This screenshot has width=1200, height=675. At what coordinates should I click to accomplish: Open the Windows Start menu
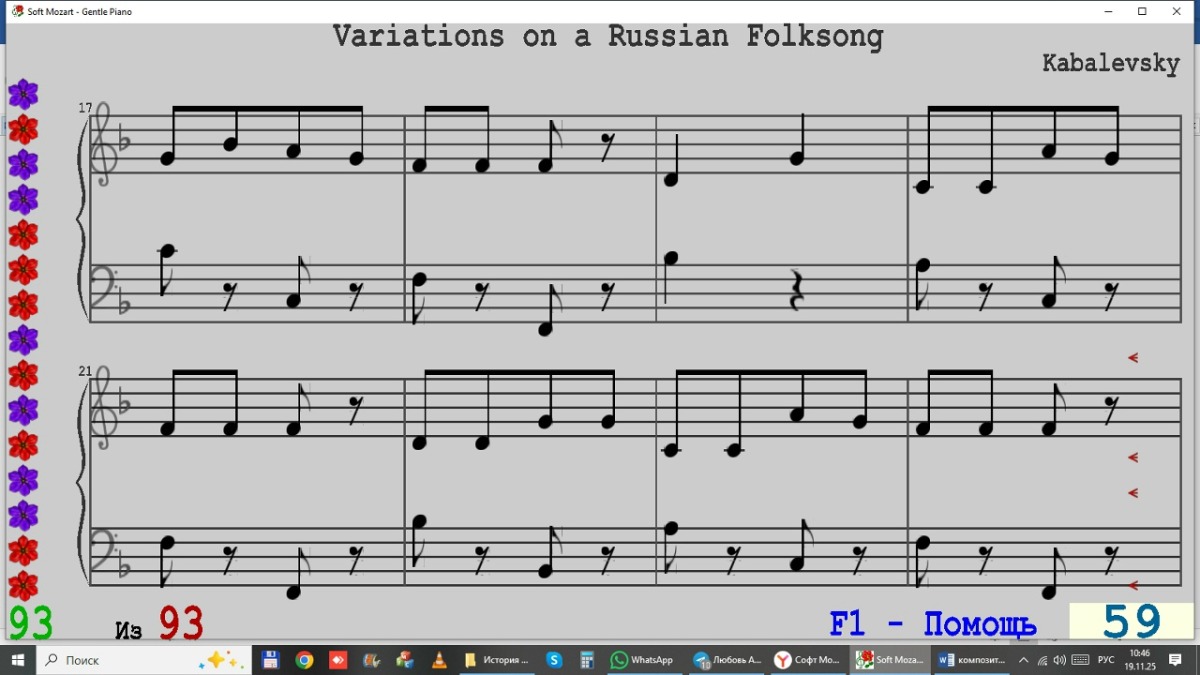click(x=18, y=660)
